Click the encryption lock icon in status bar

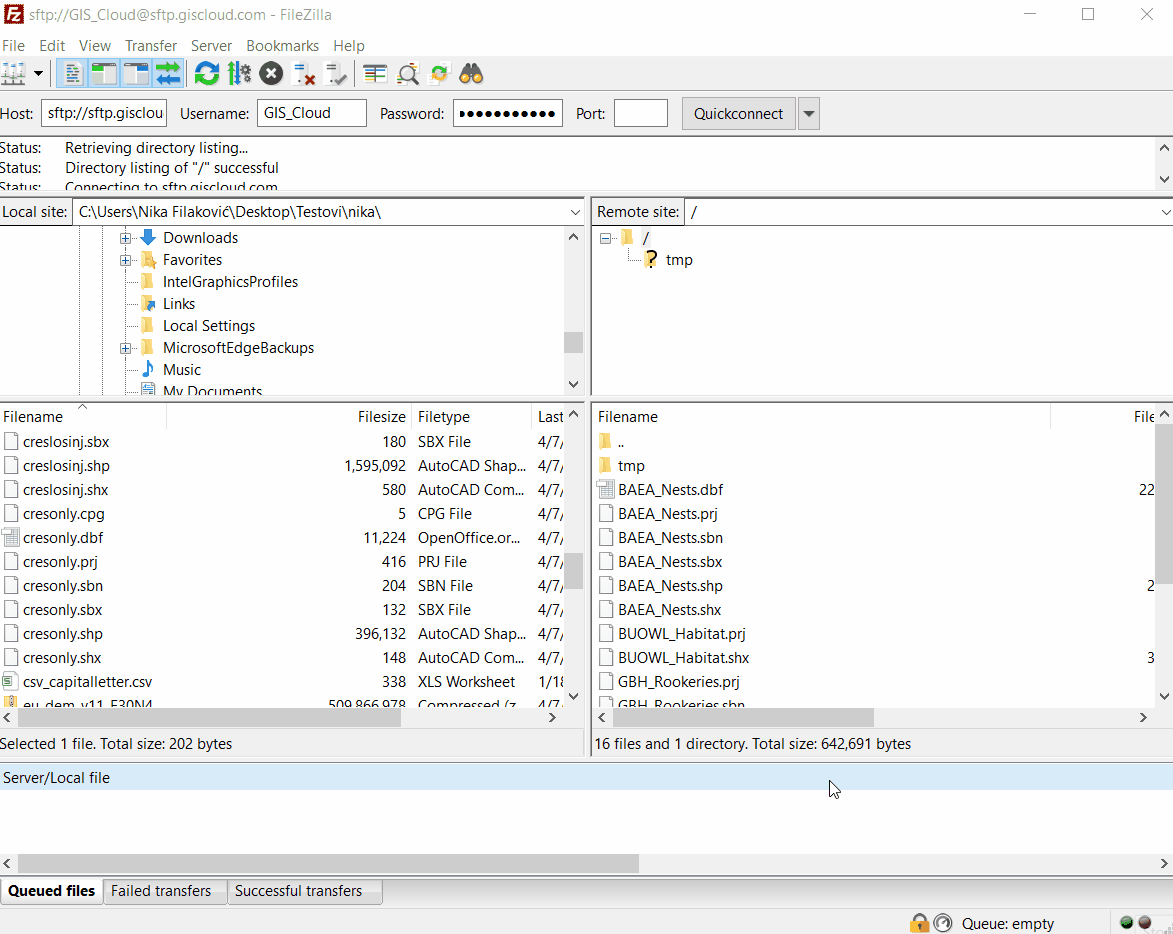pyautogui.click(x=919, y=923)
